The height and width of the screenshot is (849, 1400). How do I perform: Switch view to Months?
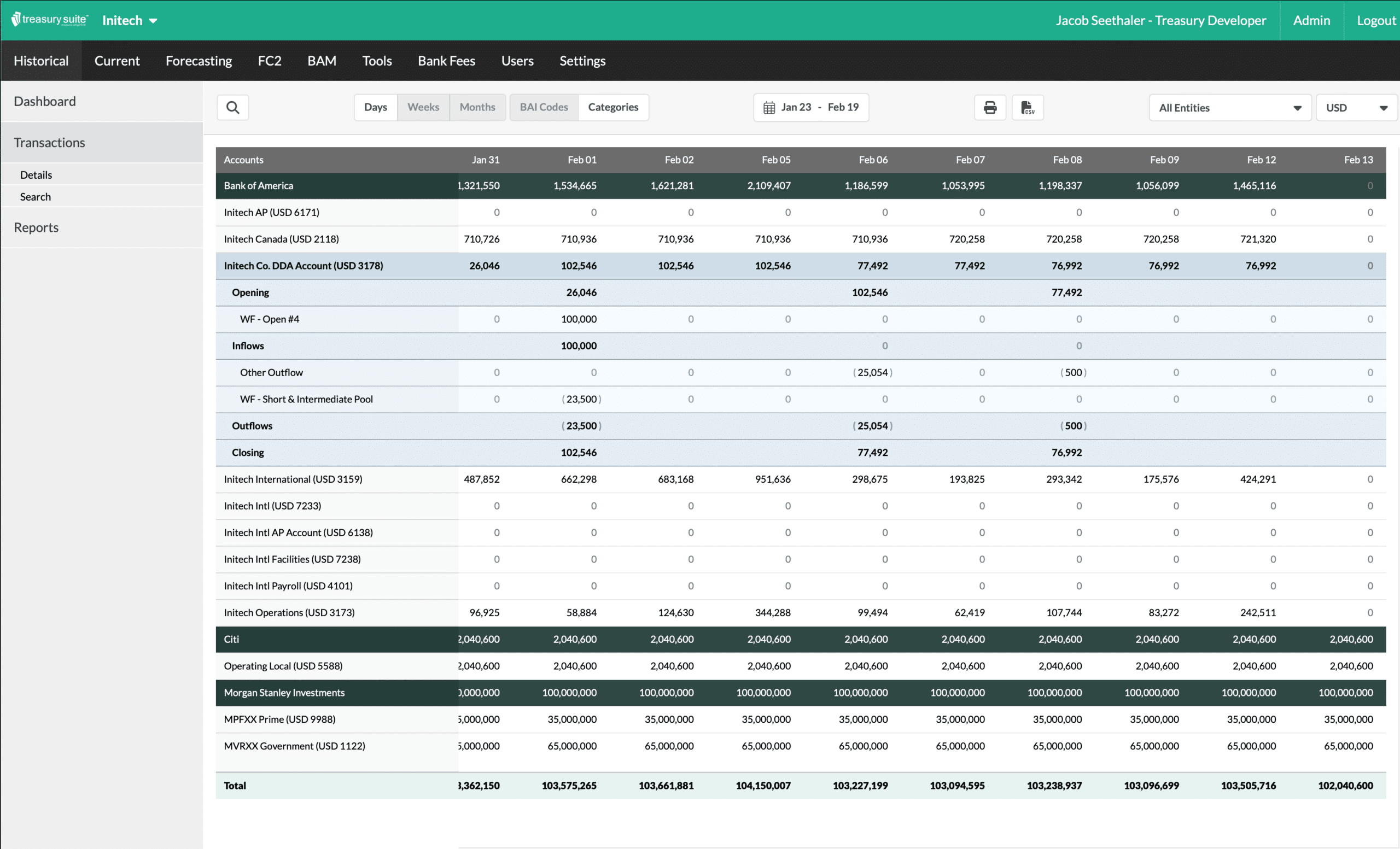(x=477, y=107)
